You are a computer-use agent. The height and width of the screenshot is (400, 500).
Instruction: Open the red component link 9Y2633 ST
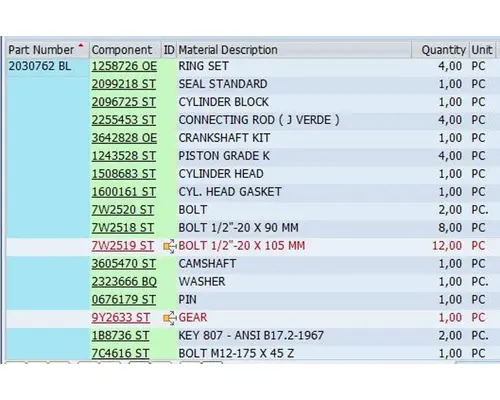[x=121, y=317]
